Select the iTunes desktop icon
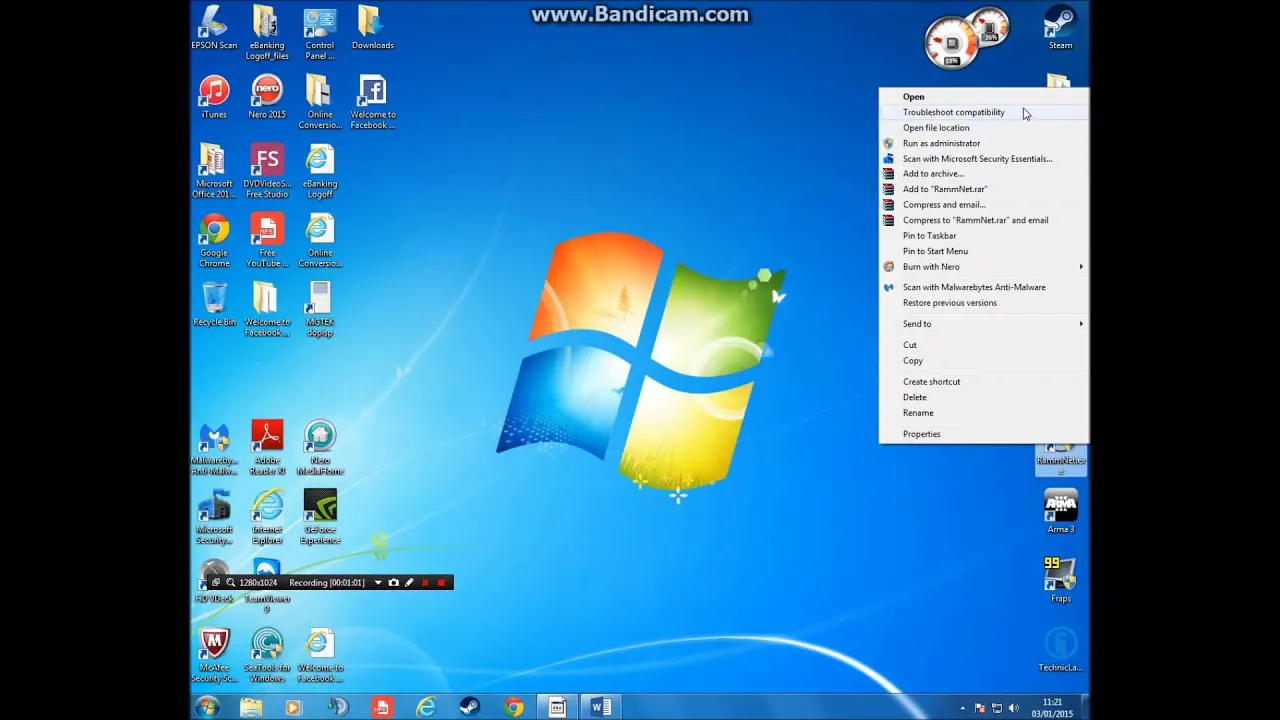This screenshot has width=1280, height=720. pos(214,97)
